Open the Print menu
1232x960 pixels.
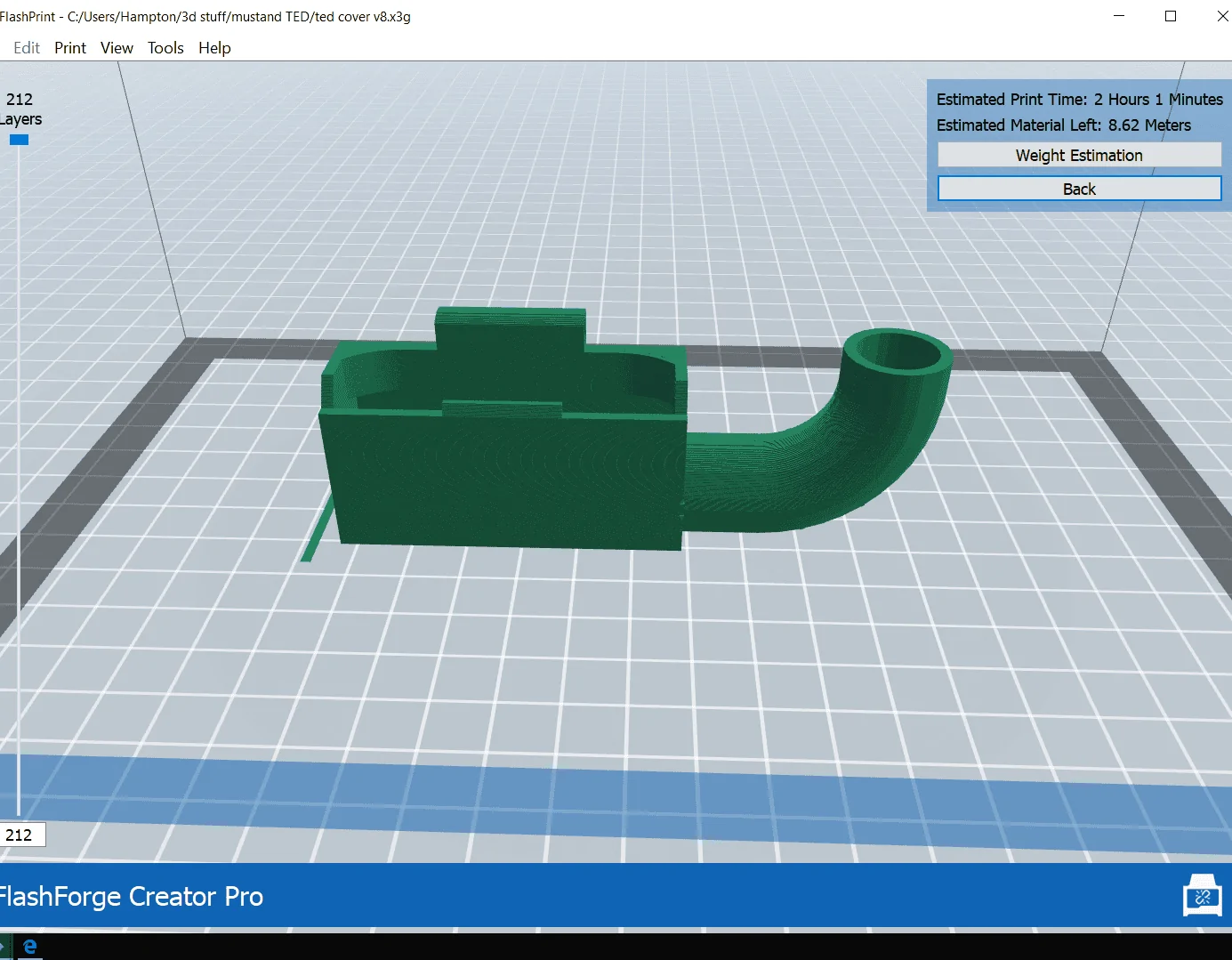[70, 48]
